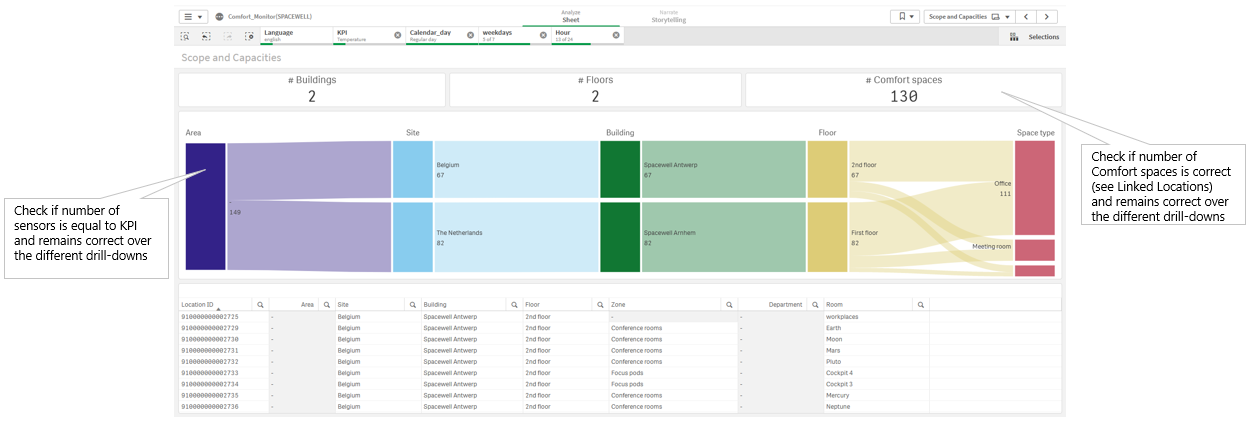Select the Spacewell Arnhem building segment
Screen dimensions: 1250x426
coord(620,237)
